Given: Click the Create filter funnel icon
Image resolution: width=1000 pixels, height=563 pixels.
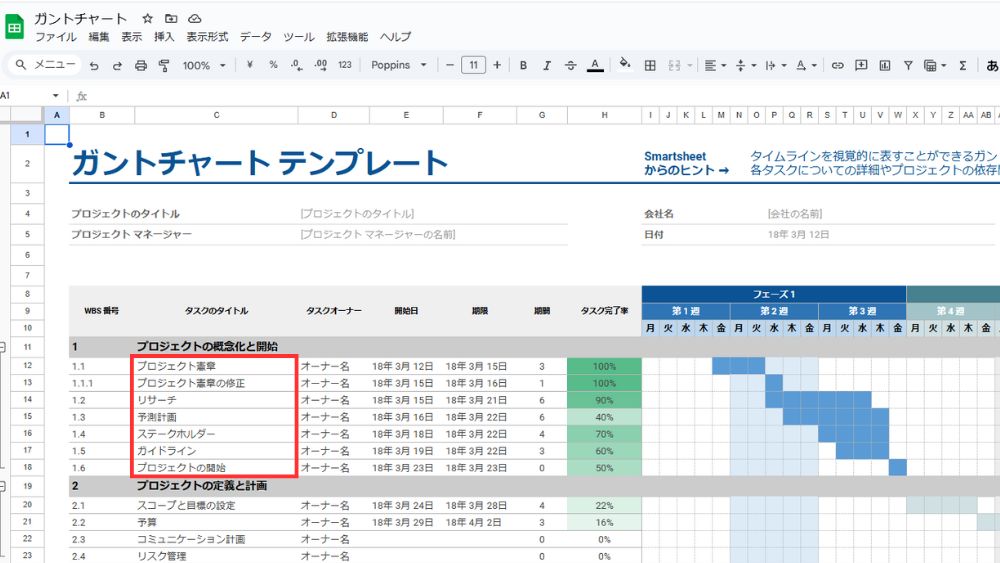Looking at the screenshot, I should (908, 66).
